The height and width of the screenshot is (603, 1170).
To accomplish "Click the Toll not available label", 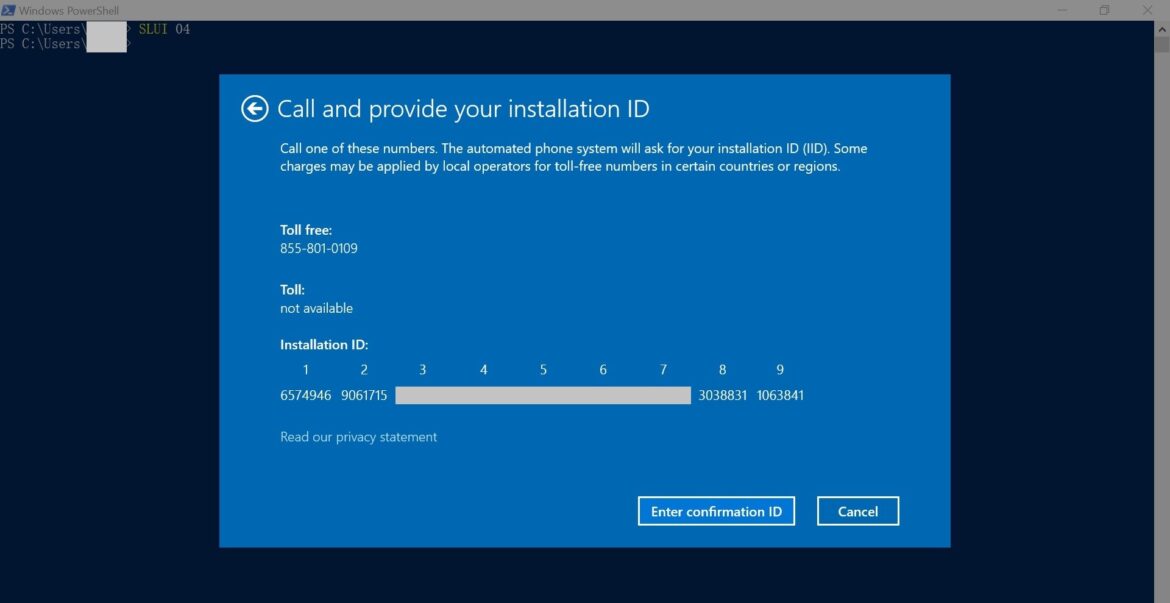I will point(317,308).
